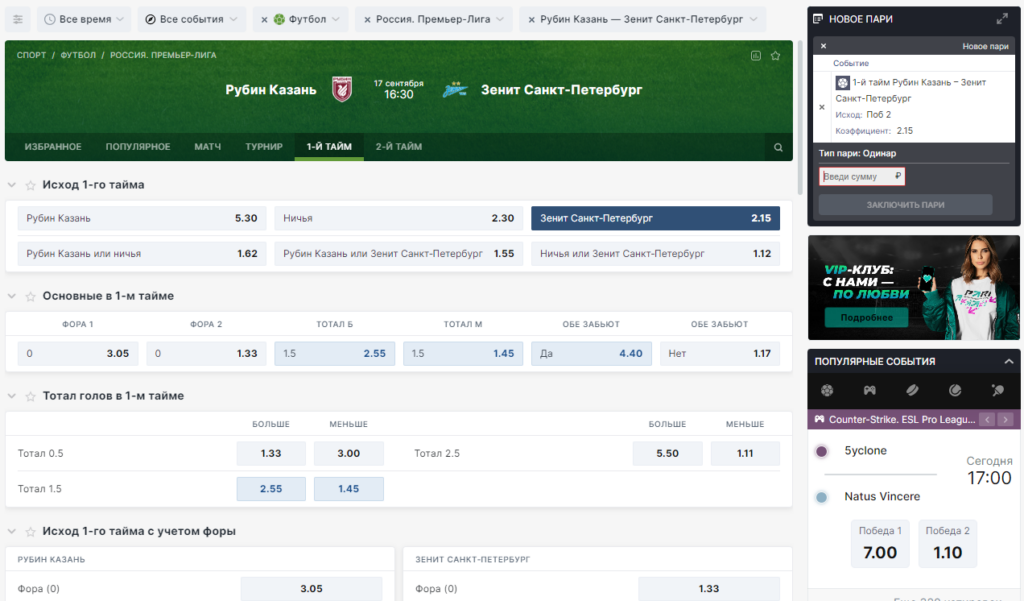Open match statistics icon in header

[756, 56]
